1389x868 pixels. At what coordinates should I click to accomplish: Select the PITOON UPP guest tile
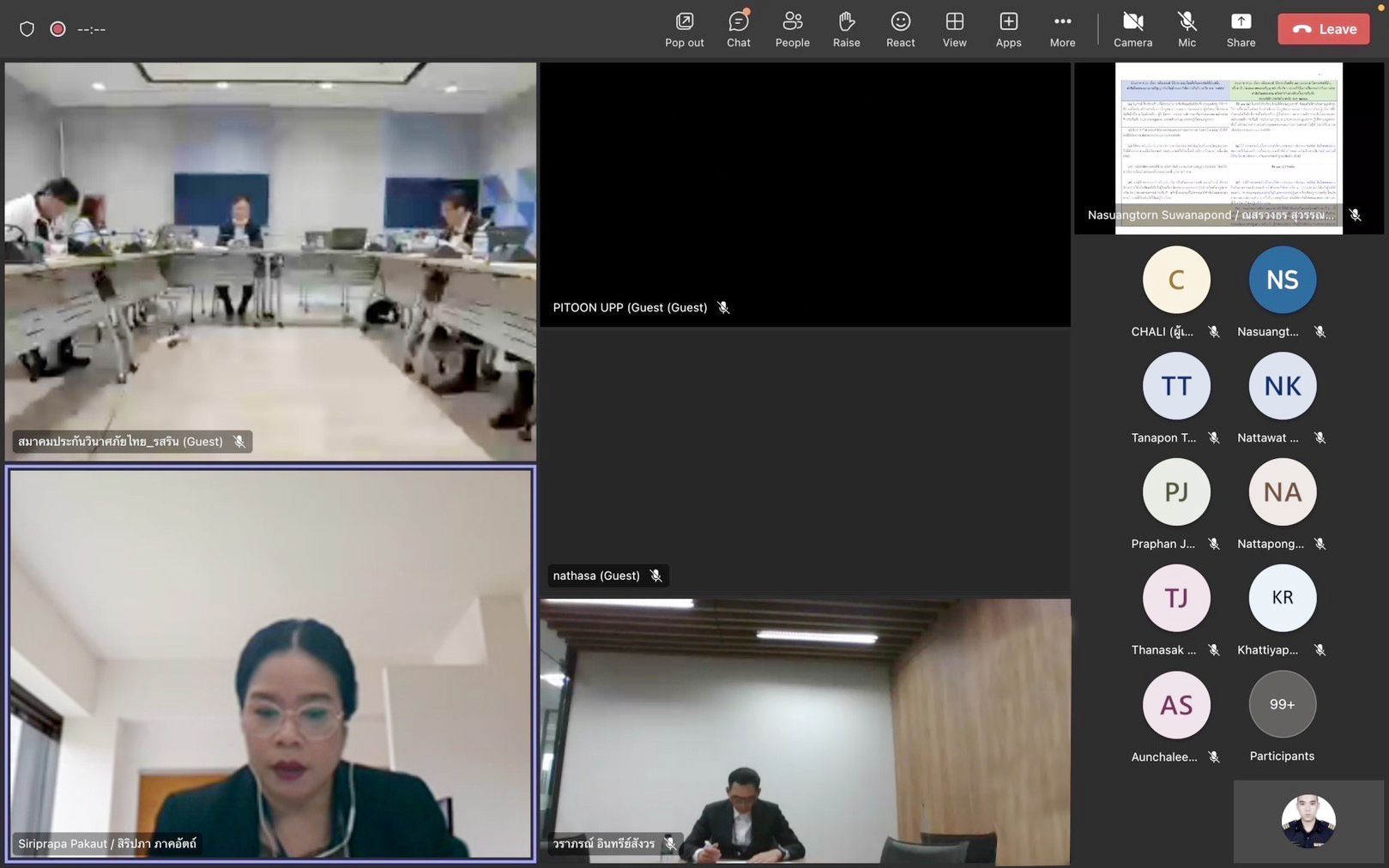click(x=805, y=194)
